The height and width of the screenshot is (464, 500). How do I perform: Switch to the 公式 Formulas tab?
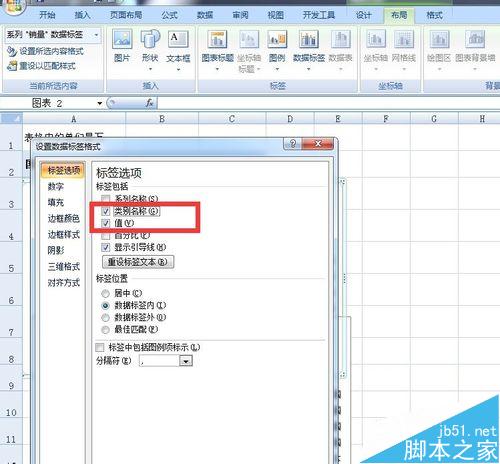pos(170,15)
